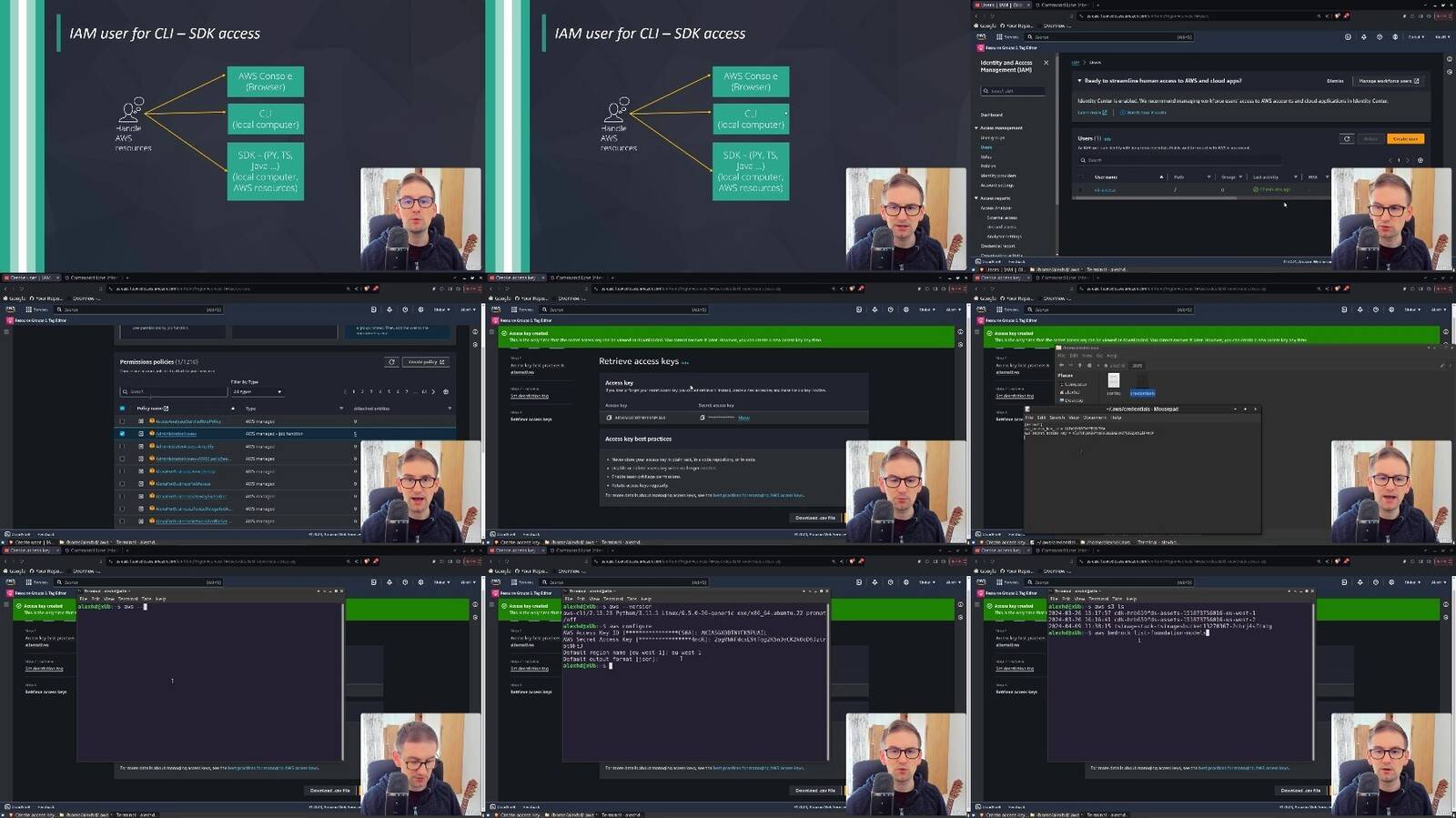
Task: Open 'Set description tag' step on Retrieve access keys page
Action: tap(529, 396)
